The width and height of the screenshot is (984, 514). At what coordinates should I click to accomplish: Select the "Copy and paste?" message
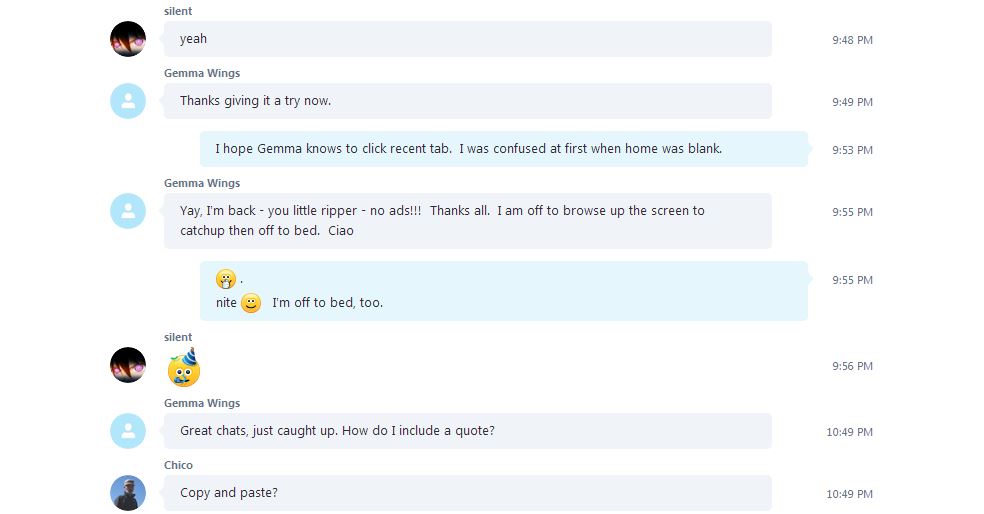(x=467, y=493)
